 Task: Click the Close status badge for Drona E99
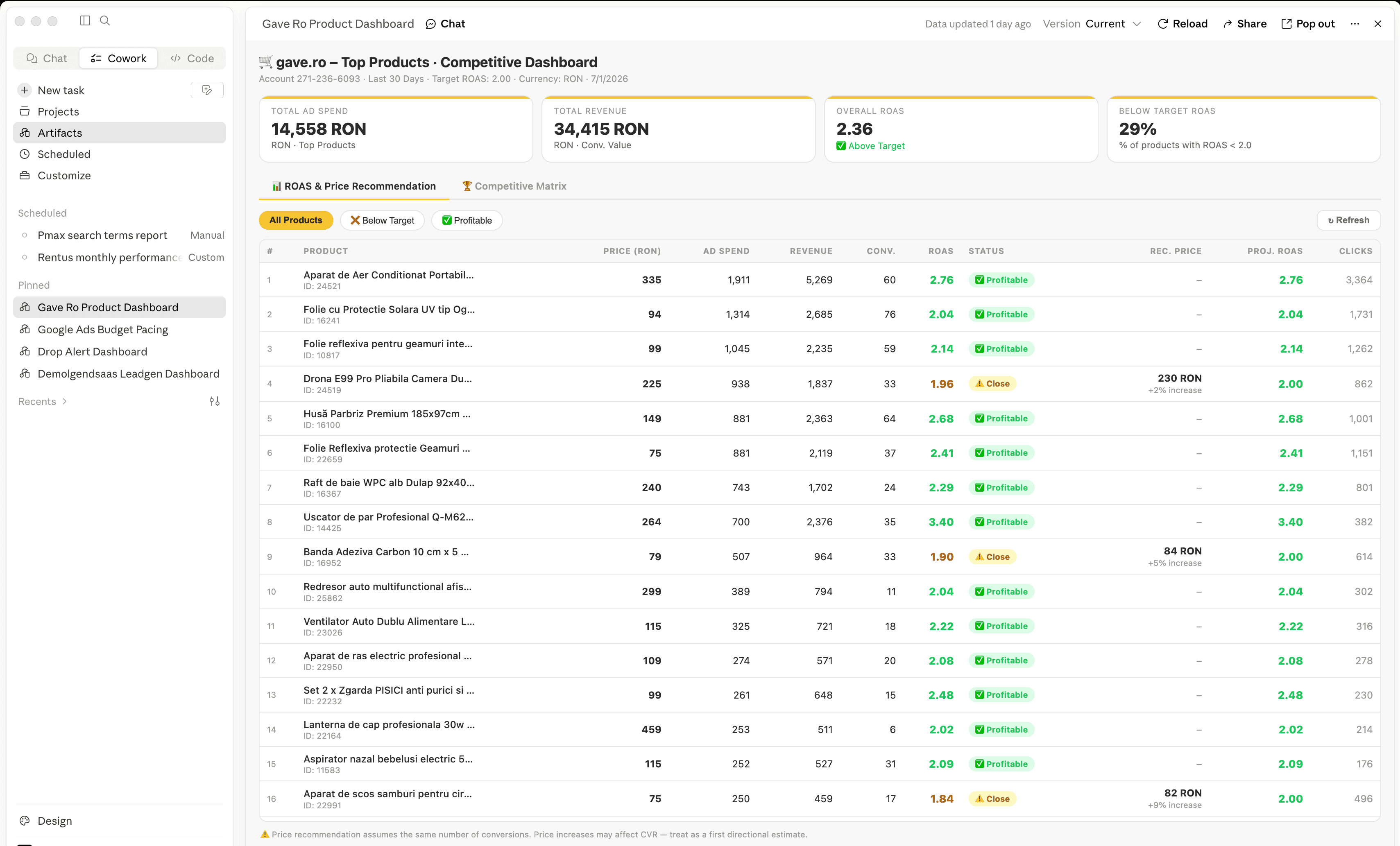point(992,384)
